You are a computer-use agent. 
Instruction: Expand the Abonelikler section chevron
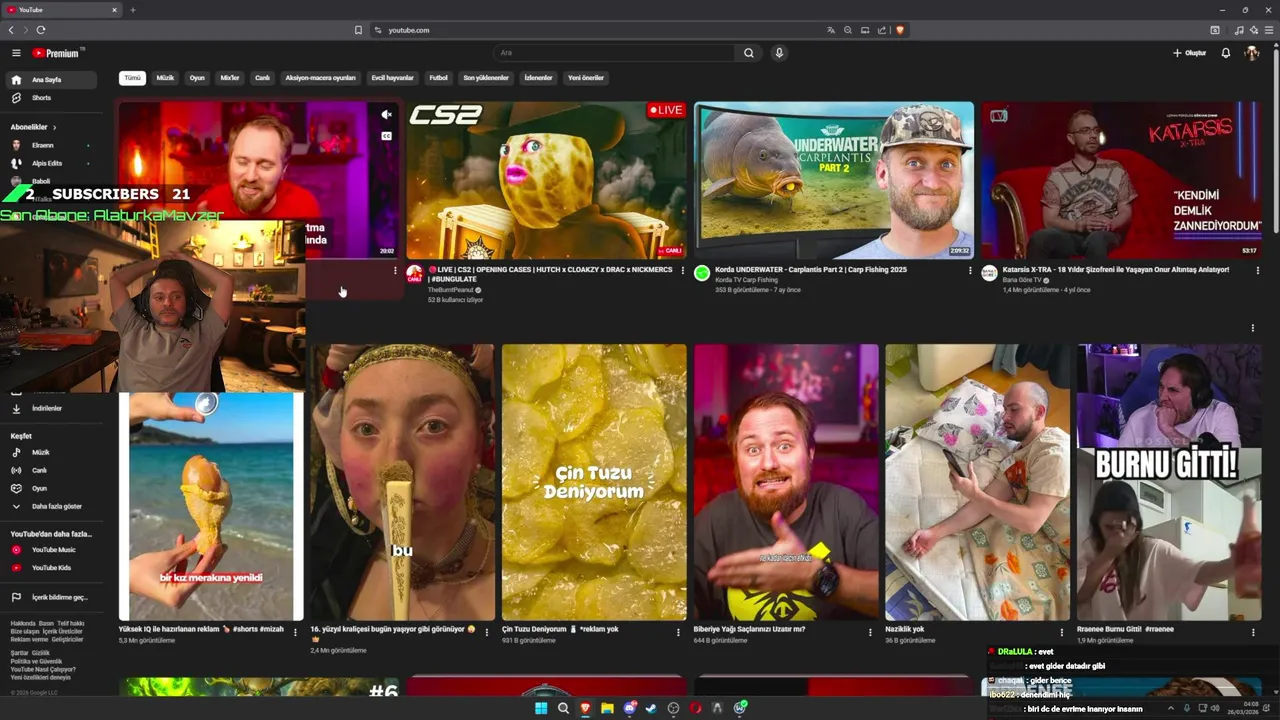tap(55, 127)
